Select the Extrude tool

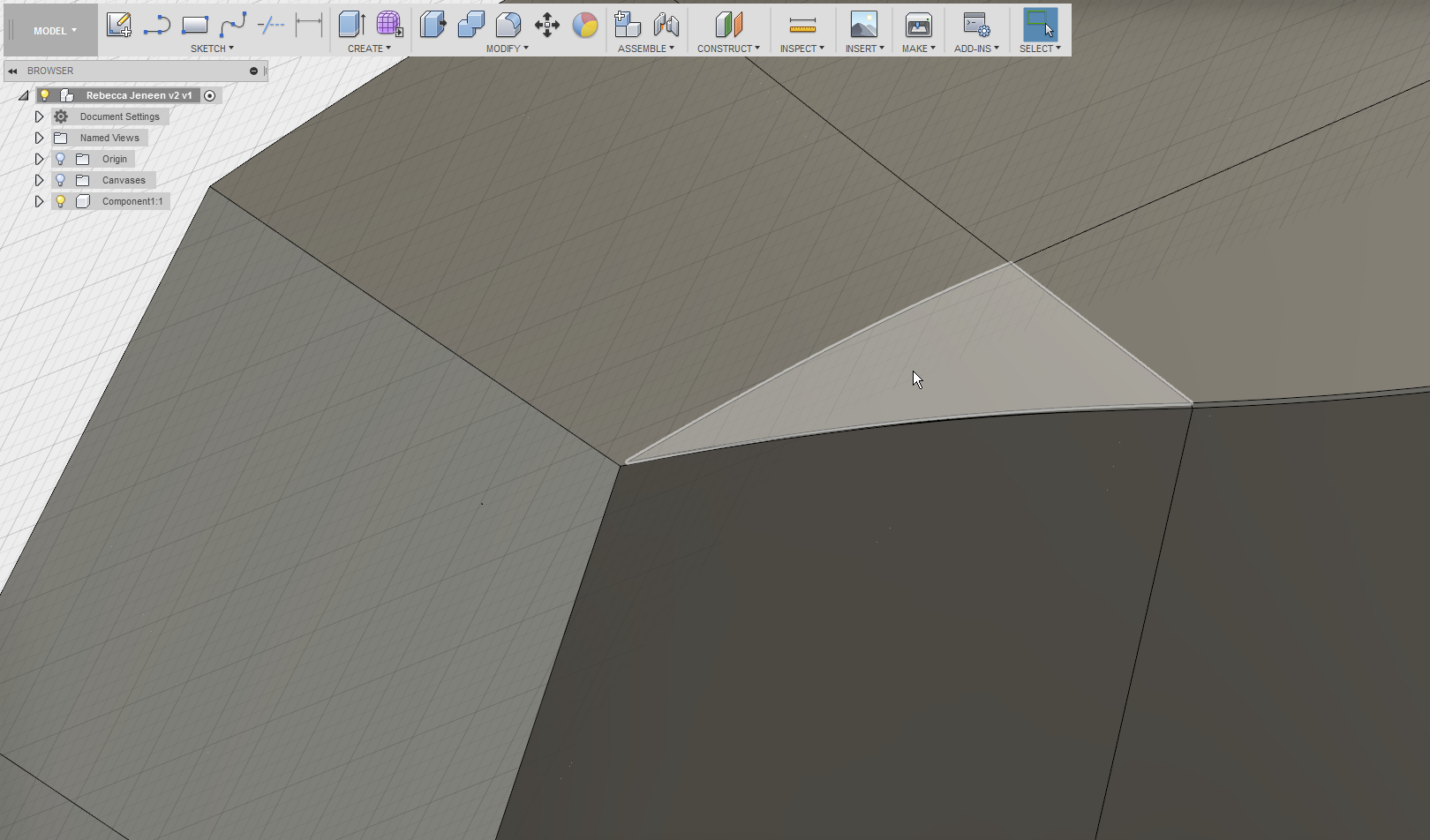351,25
